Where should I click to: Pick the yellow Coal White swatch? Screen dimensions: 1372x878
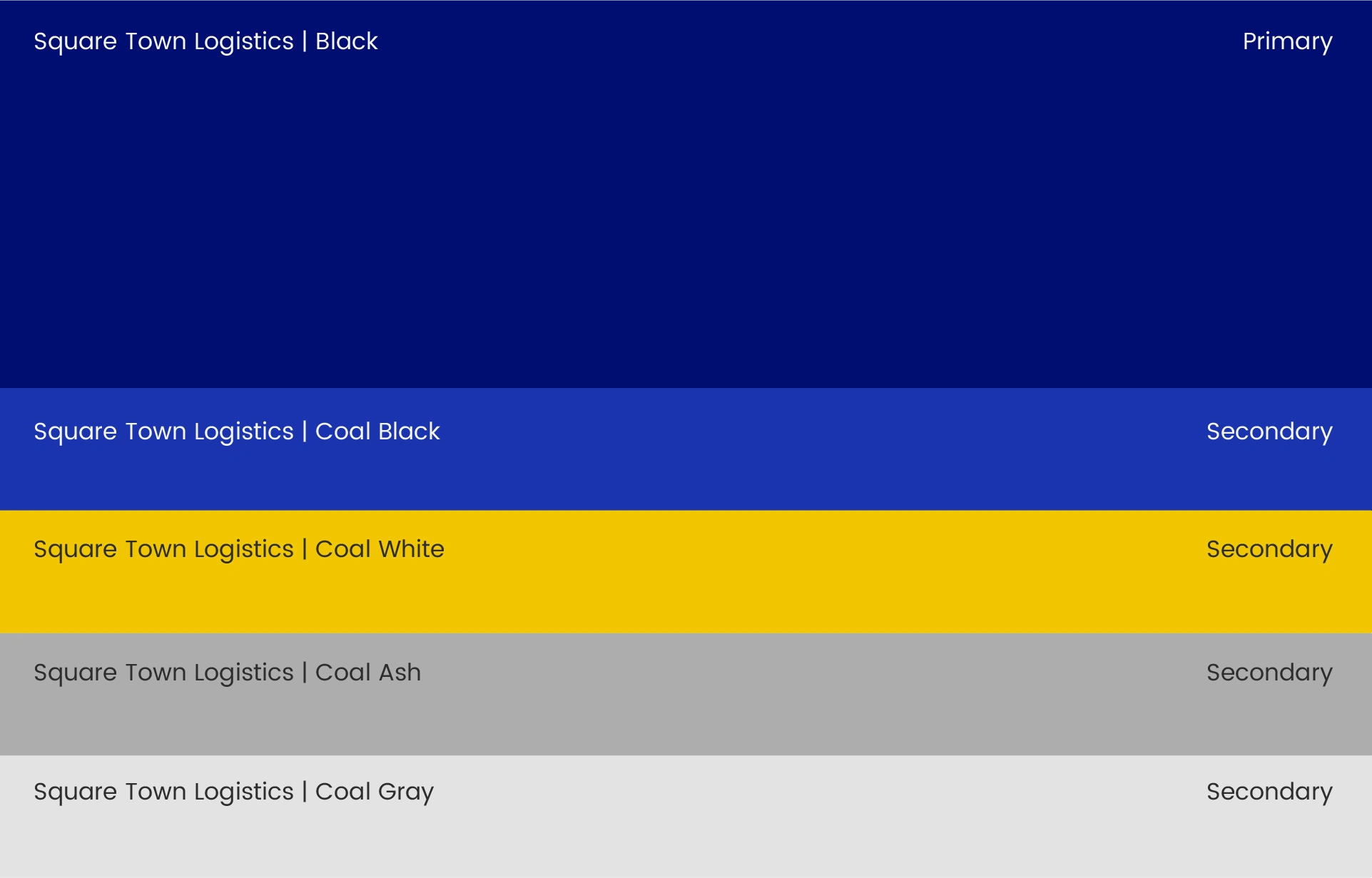pyautogui.click(x=685, y=592)
